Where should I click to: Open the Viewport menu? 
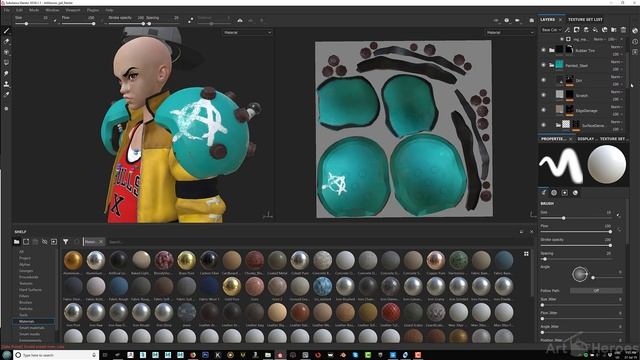point(73,10)
